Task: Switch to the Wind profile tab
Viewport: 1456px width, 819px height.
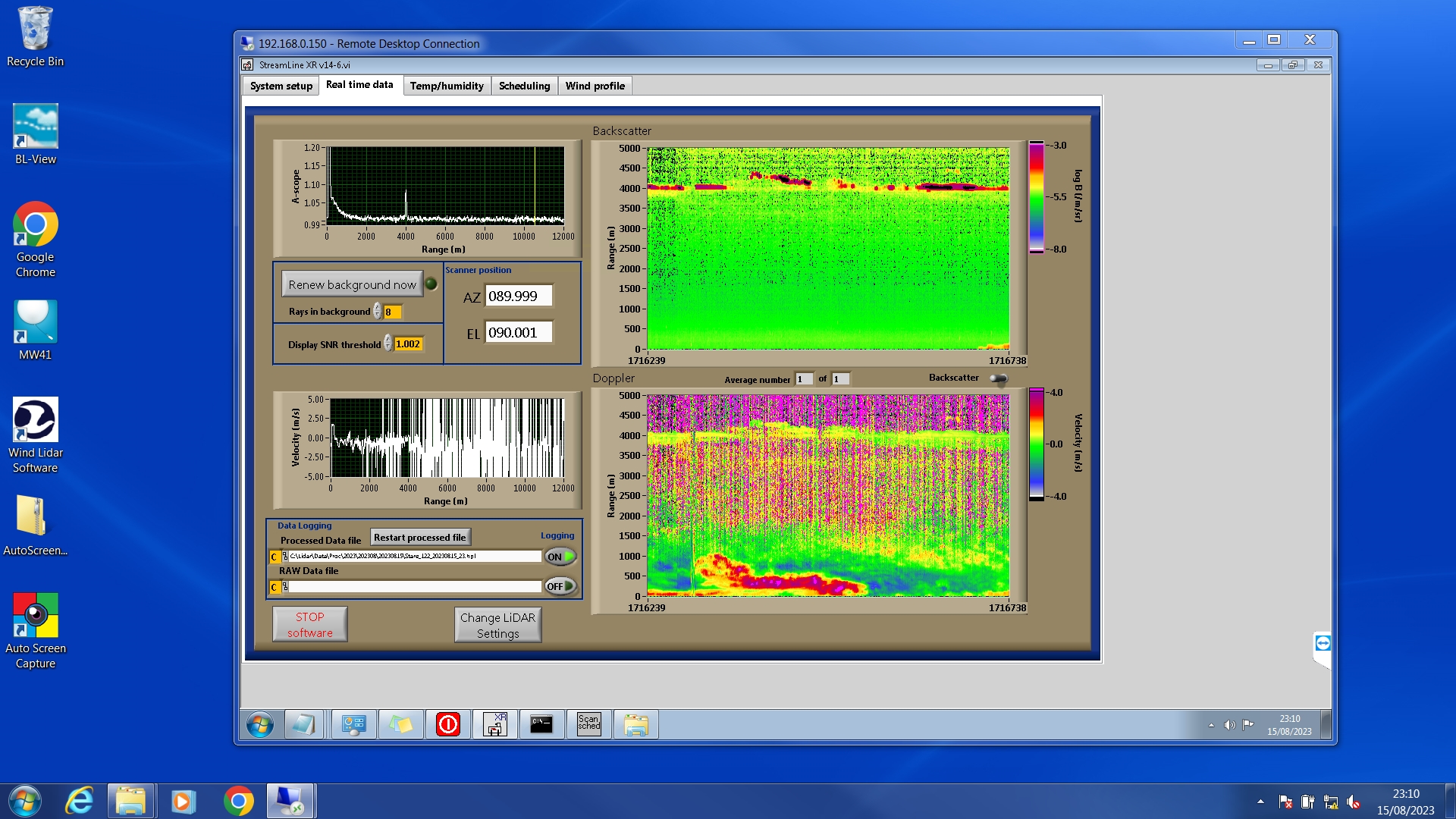Action: pyautogui.click(x=595, y=86)
